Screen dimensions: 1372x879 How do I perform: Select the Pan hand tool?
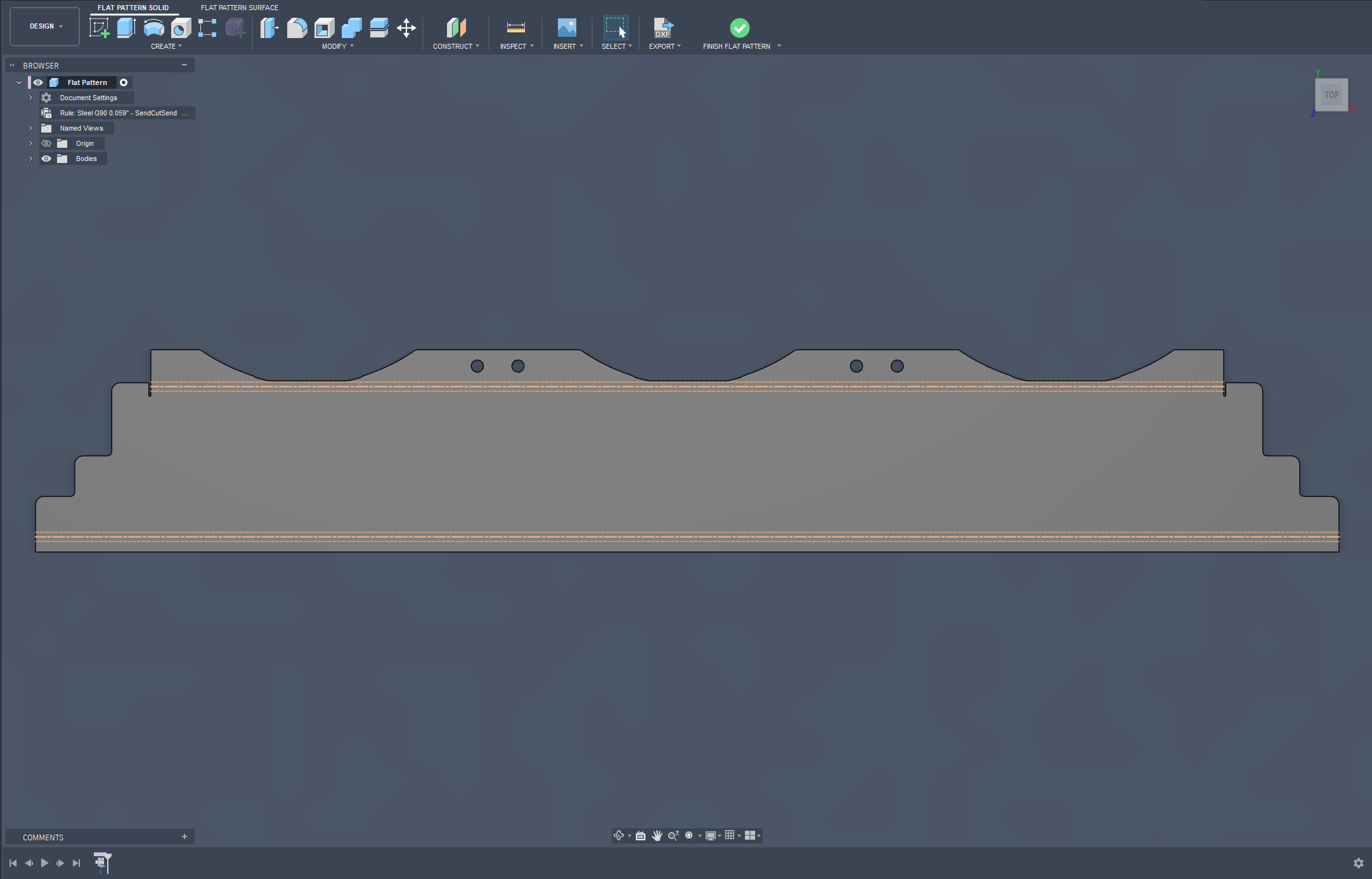[x=657, y=835]
